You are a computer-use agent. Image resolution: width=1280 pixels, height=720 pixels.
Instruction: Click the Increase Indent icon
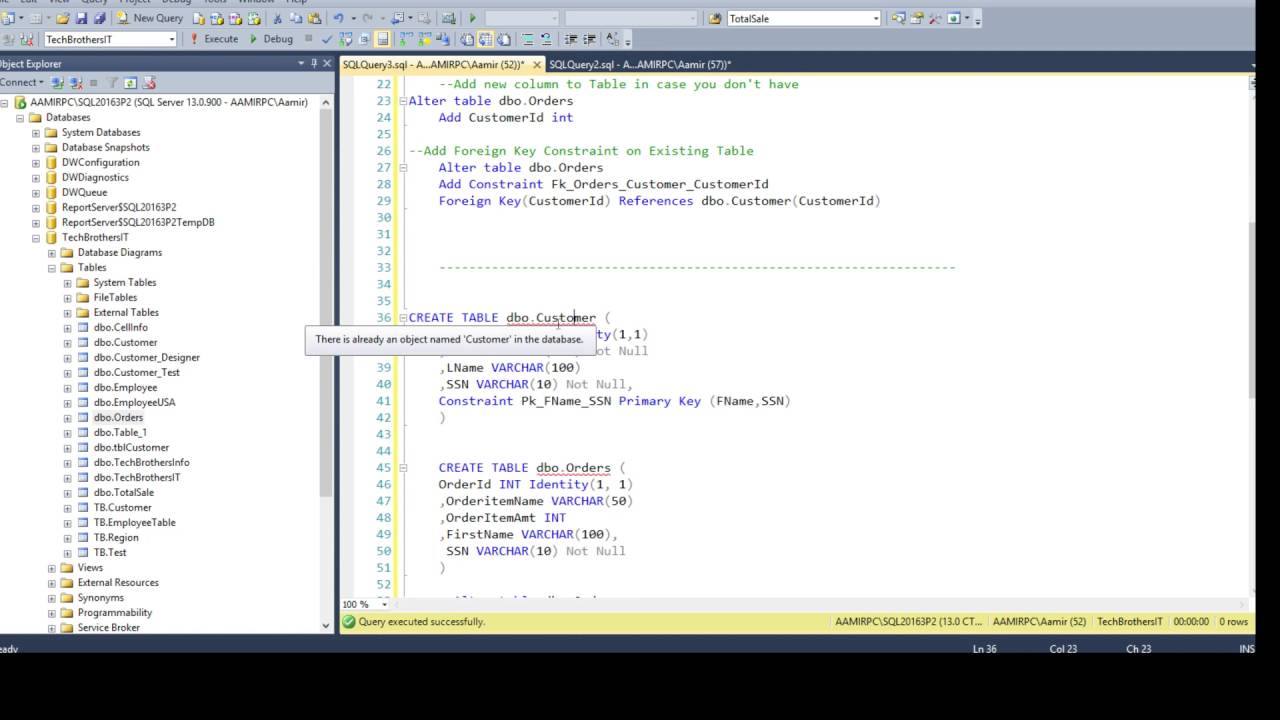[x=590, y=39]
